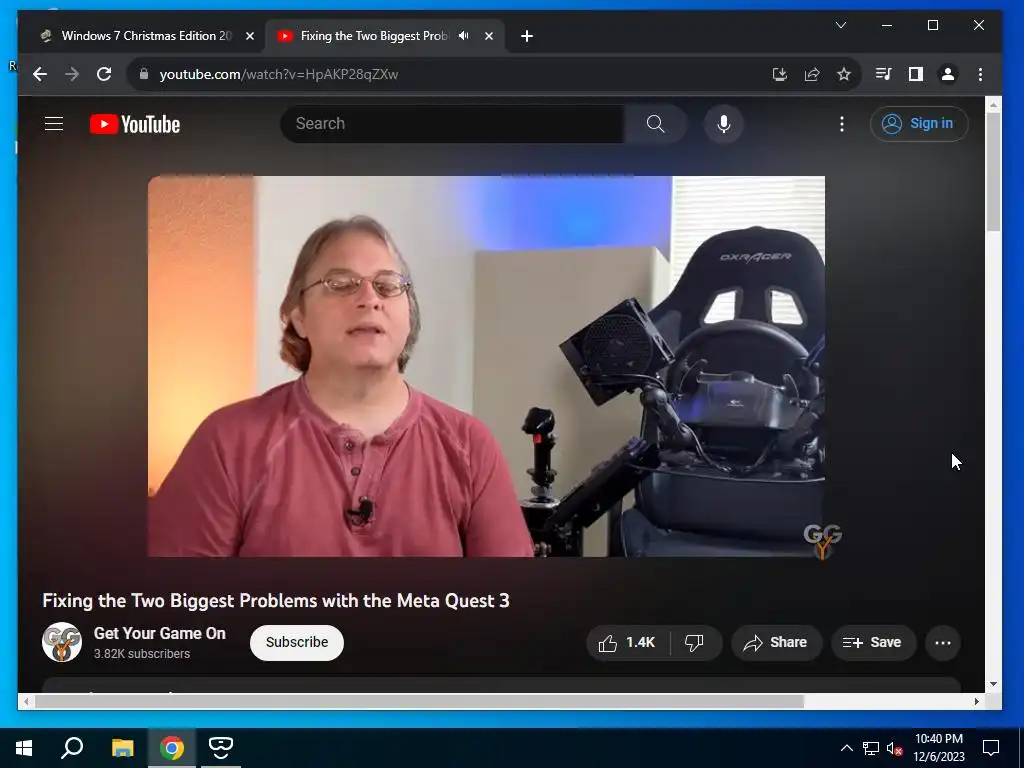This screenshot has height=768, width=1024.
Task: Expand the tab search chevron
Action: (841, 25)
